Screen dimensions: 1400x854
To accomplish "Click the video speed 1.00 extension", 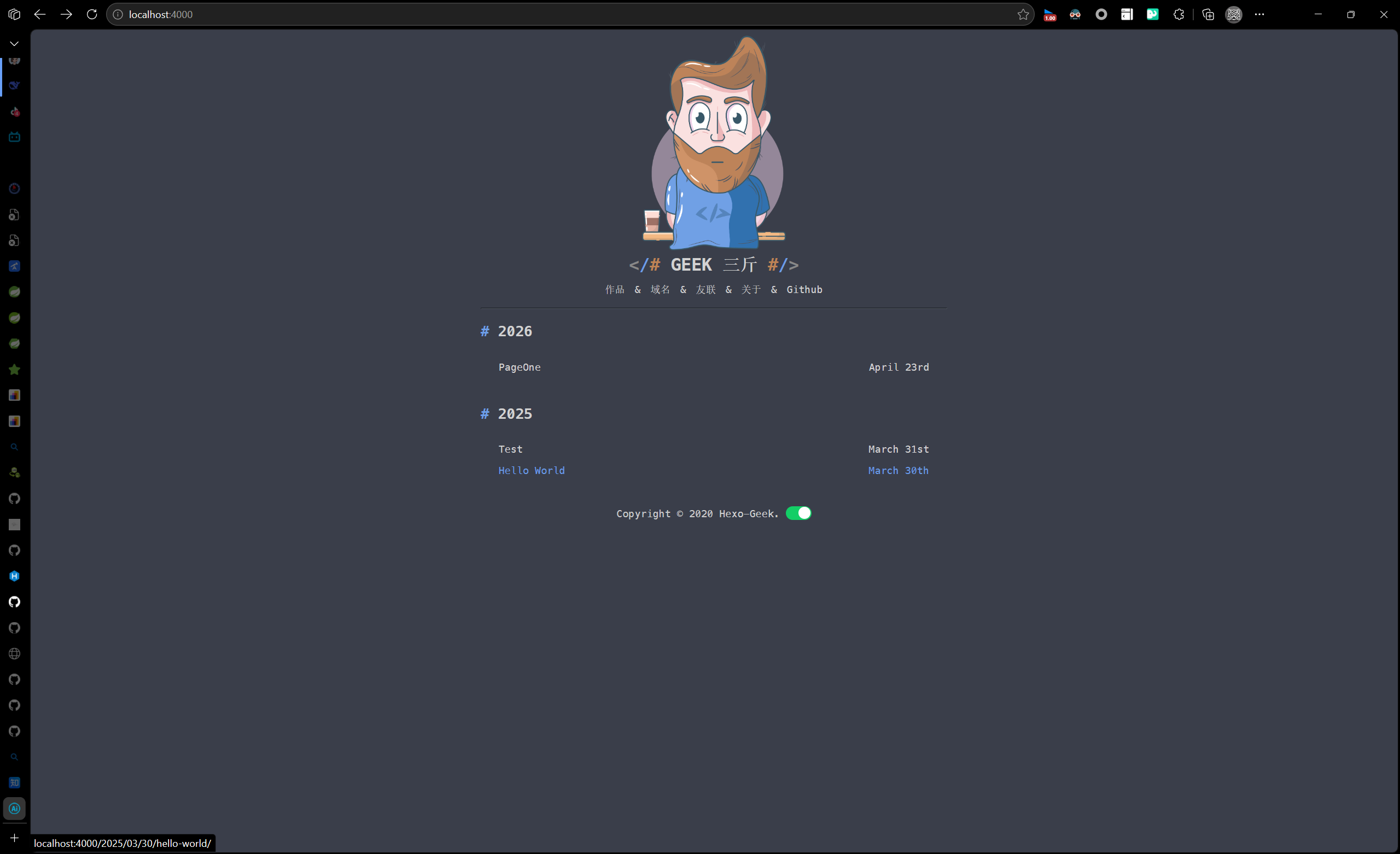I will (x=1049, y=14).
